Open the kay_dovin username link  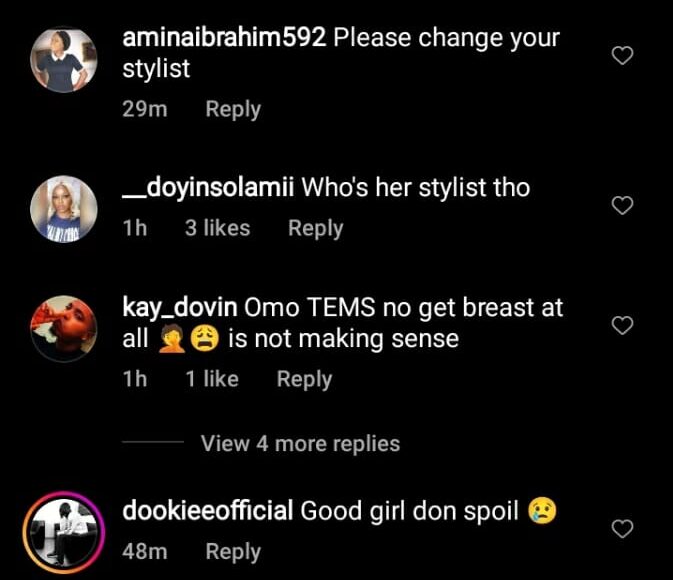tap(176, 308)
